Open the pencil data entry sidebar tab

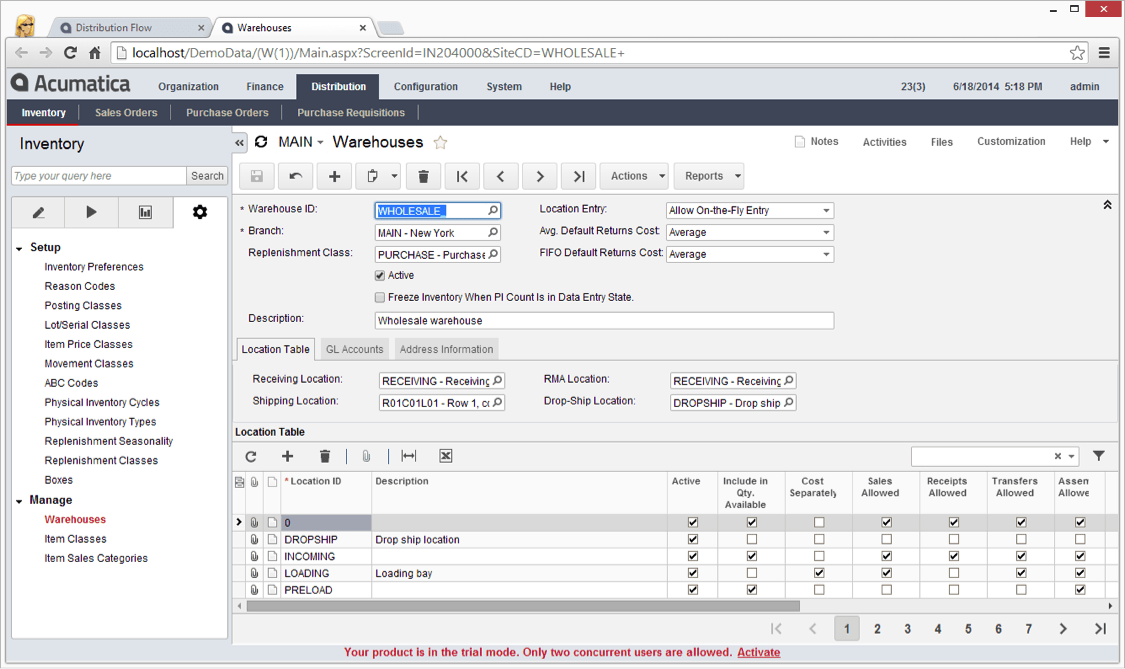39,212
